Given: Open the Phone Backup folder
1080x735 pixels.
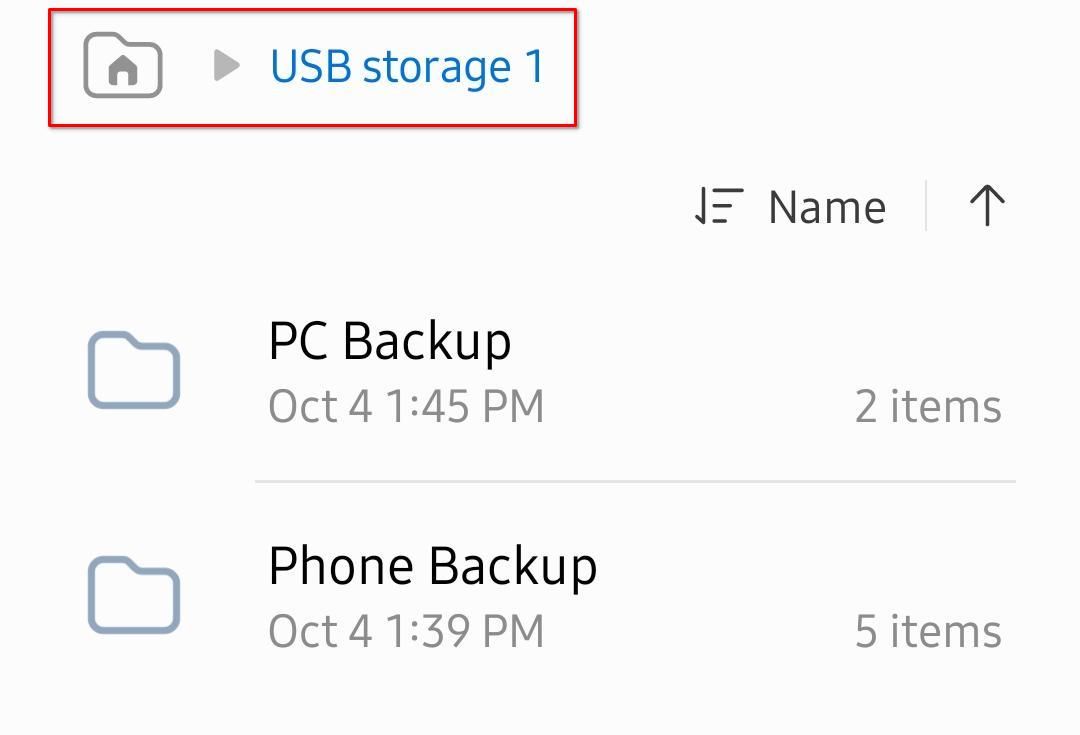Looking at the screenshot, I should 432,565.
